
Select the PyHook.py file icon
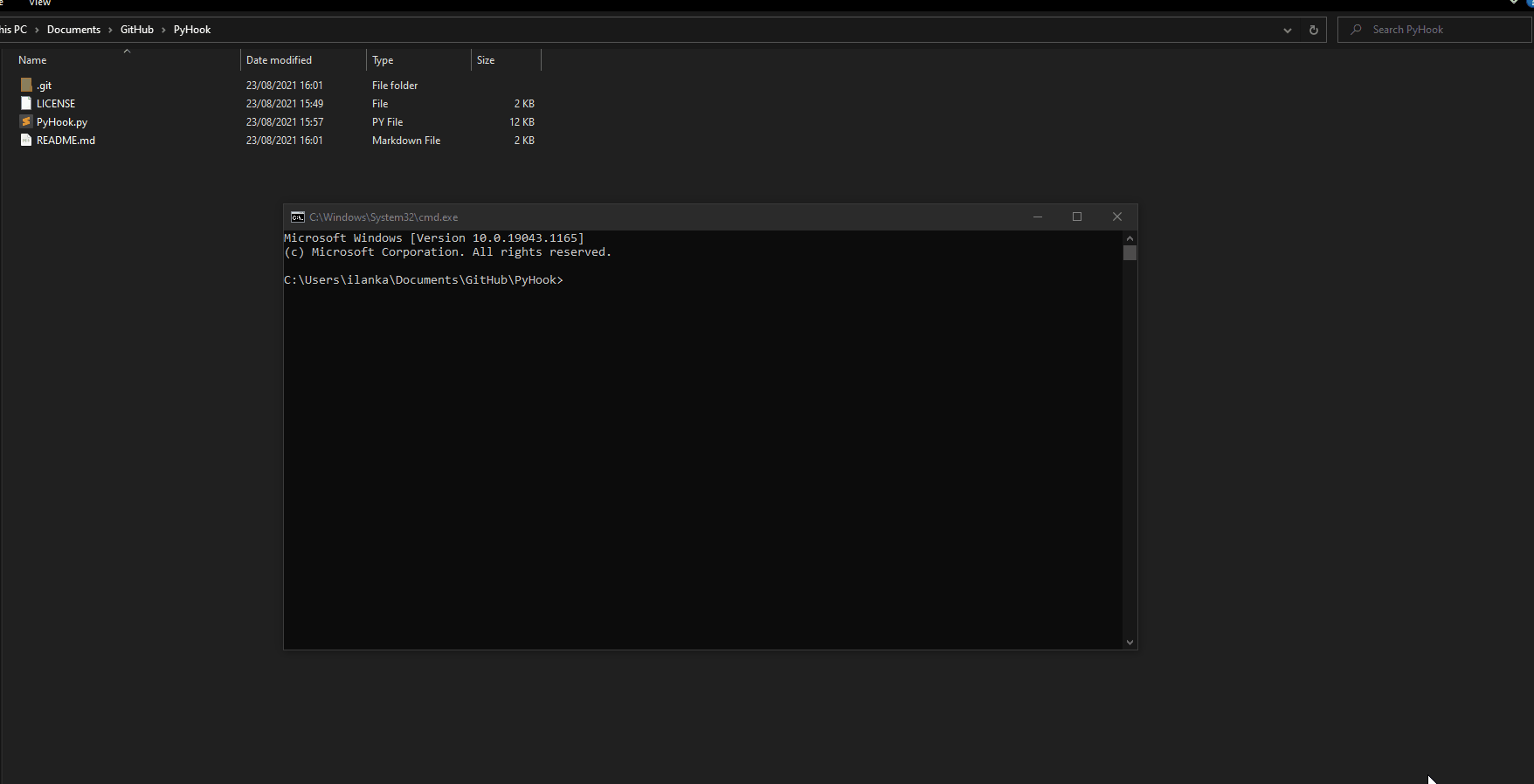[26, 121]
